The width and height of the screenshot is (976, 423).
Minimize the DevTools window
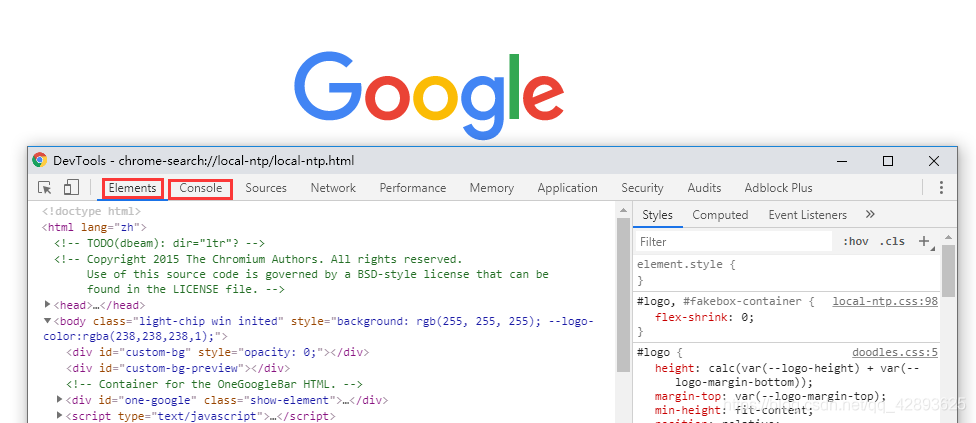click(x=842, y=161)
